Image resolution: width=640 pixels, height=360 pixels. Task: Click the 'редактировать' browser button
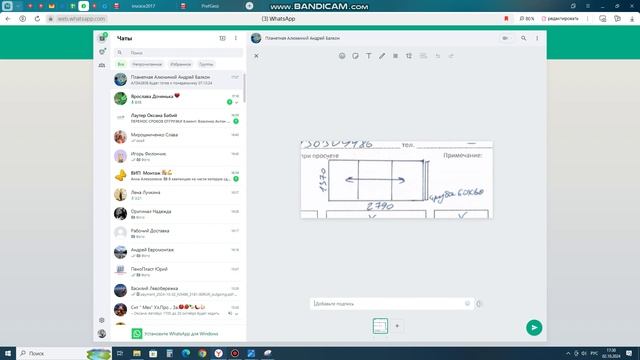(x=560, y=19)
